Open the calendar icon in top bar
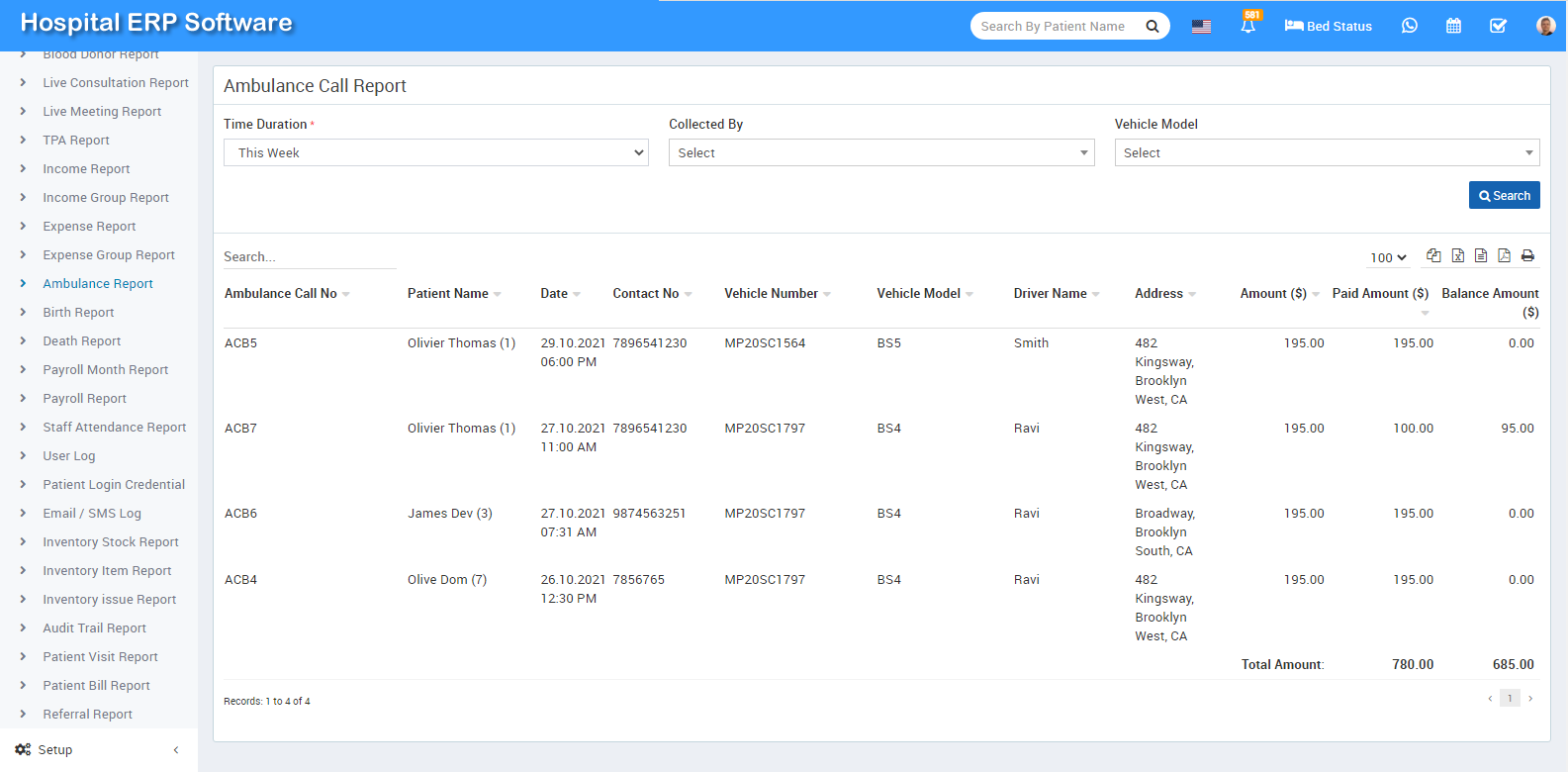This screenshot has width=1568, height=772. (1453, 26)
